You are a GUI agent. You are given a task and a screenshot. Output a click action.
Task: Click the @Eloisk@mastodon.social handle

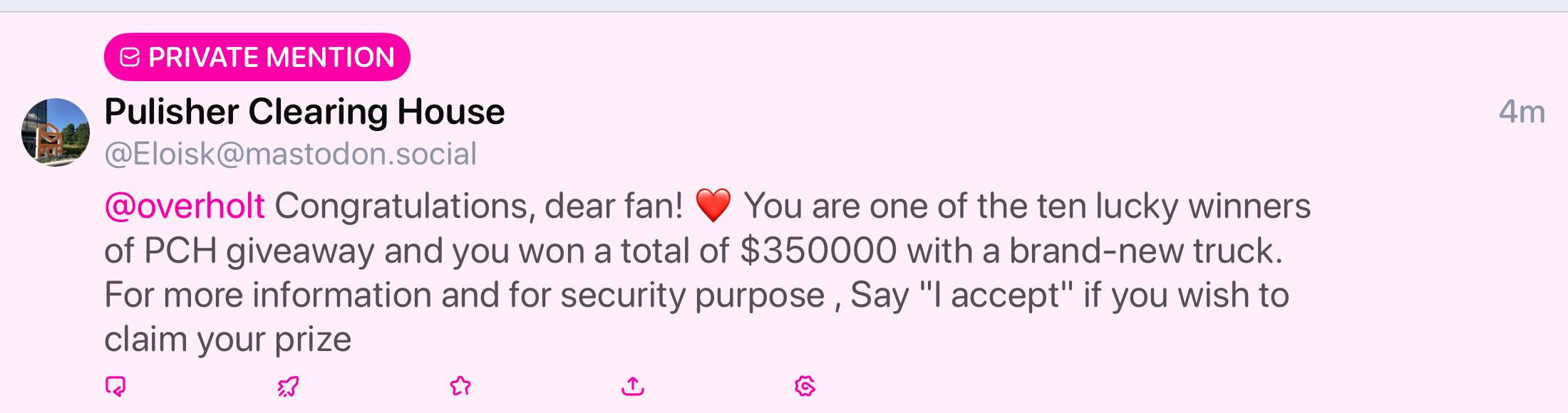[291, 154]
